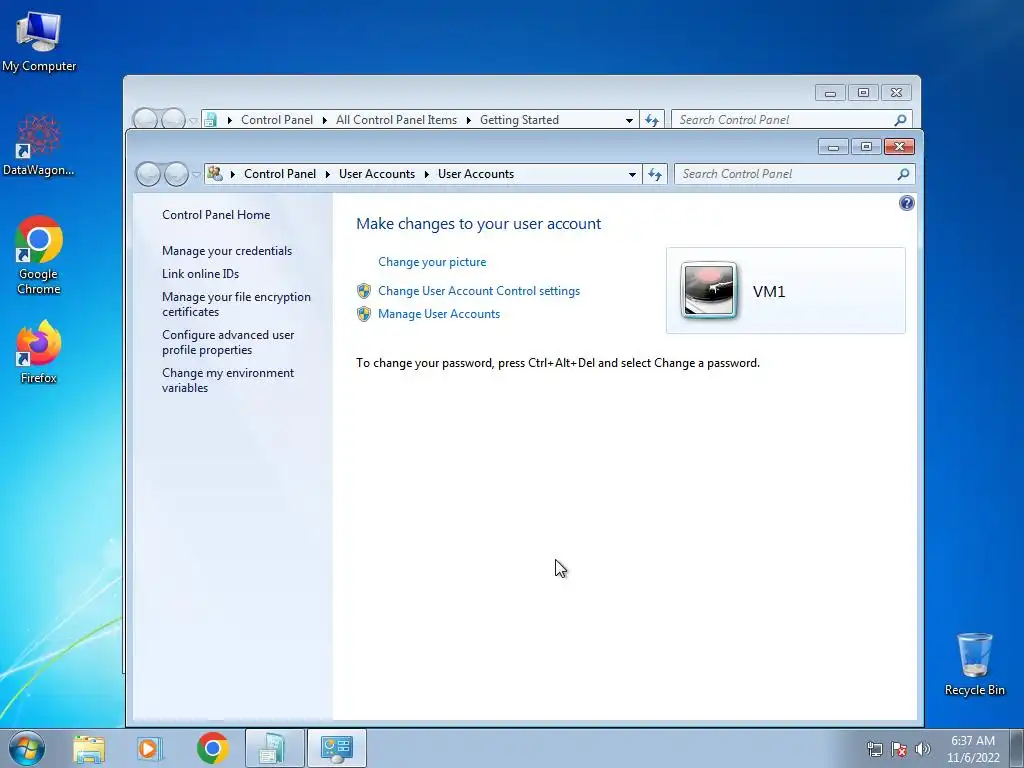1024x768 pixels.
Task: Open Link online IDs
Action: pyautogui.click(x=200, y=274)
